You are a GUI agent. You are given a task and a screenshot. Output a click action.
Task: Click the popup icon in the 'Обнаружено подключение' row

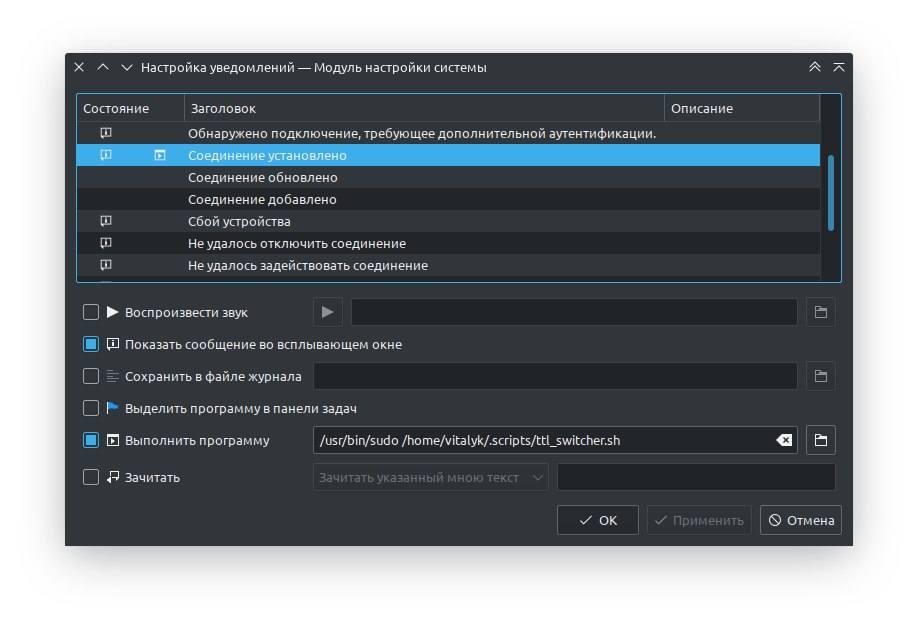click(x=106, y=133)
